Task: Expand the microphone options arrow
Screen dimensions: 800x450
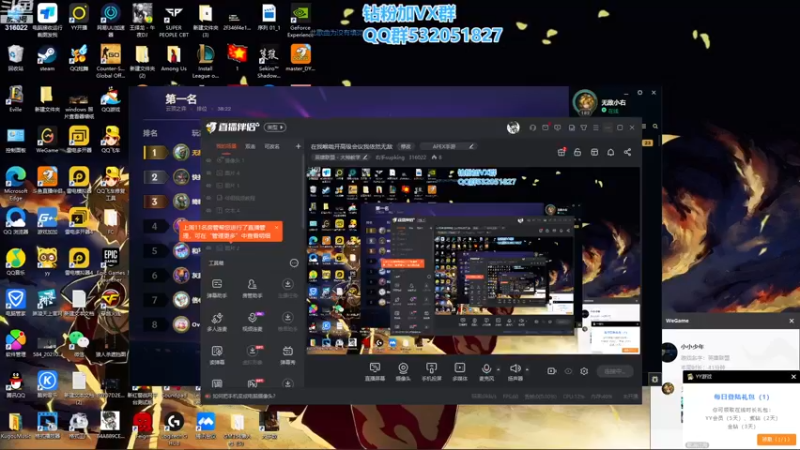Action: click(498, 369)
